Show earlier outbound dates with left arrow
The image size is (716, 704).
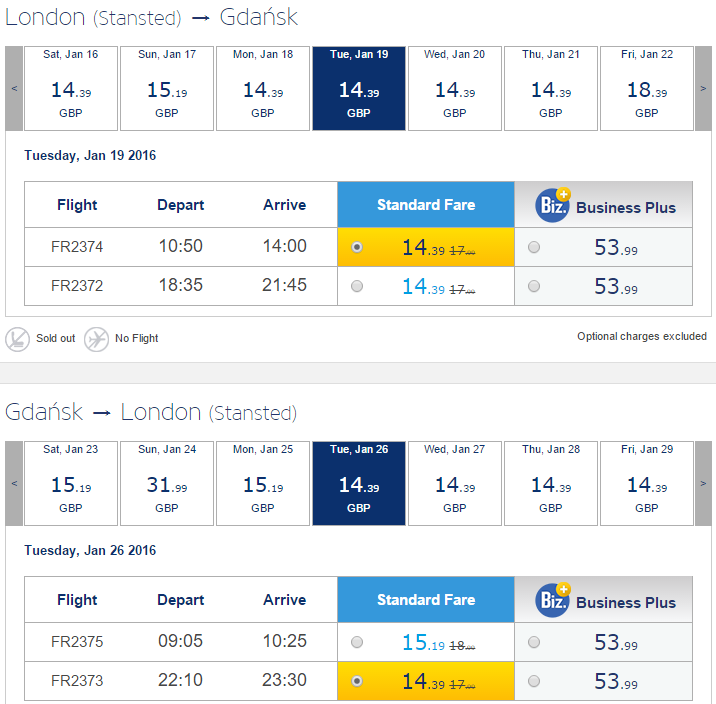coord(14,89)
